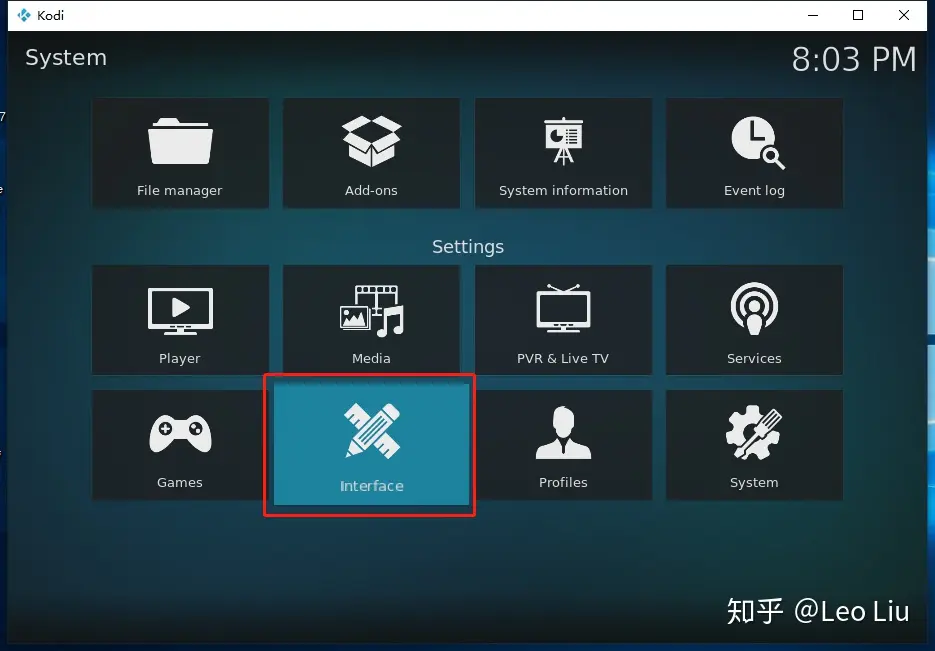The image size is (935, 651).
Task: Click the System page title text
Action: tap(66, 58)
